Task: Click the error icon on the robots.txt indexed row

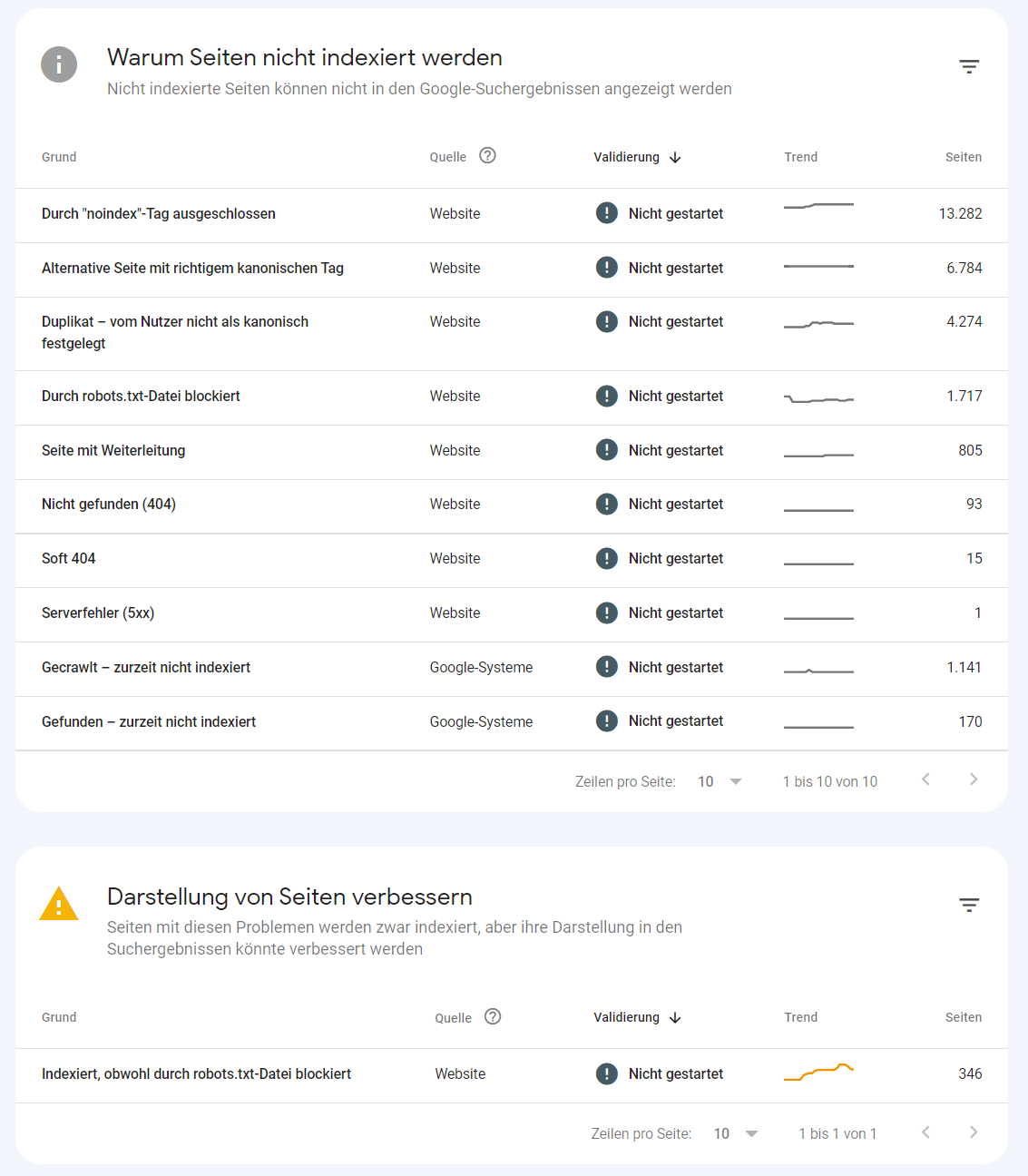Action: click(x=606, y=1073)
